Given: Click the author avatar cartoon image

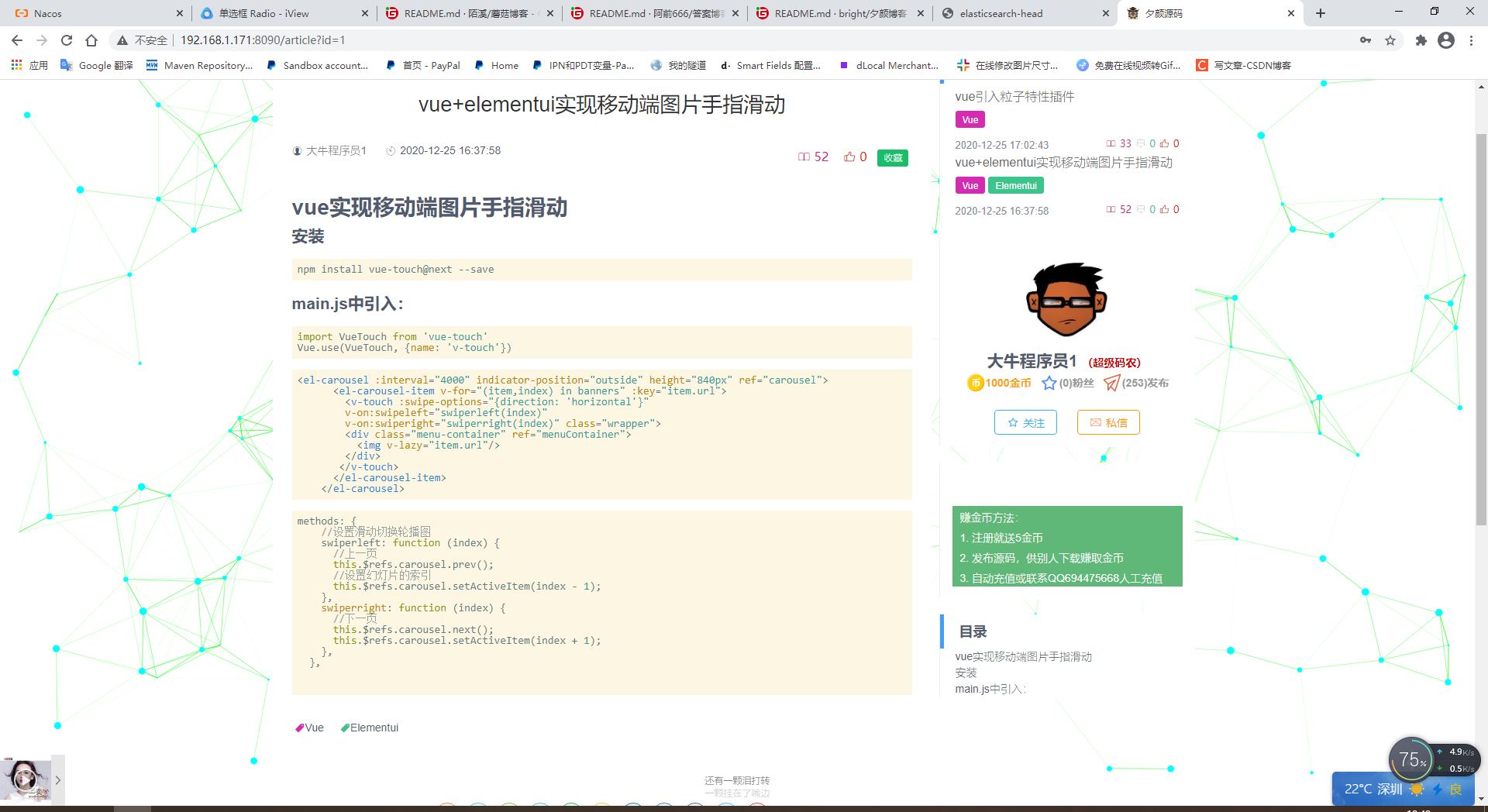Looking at the screenshot, I should point(1066,299).
